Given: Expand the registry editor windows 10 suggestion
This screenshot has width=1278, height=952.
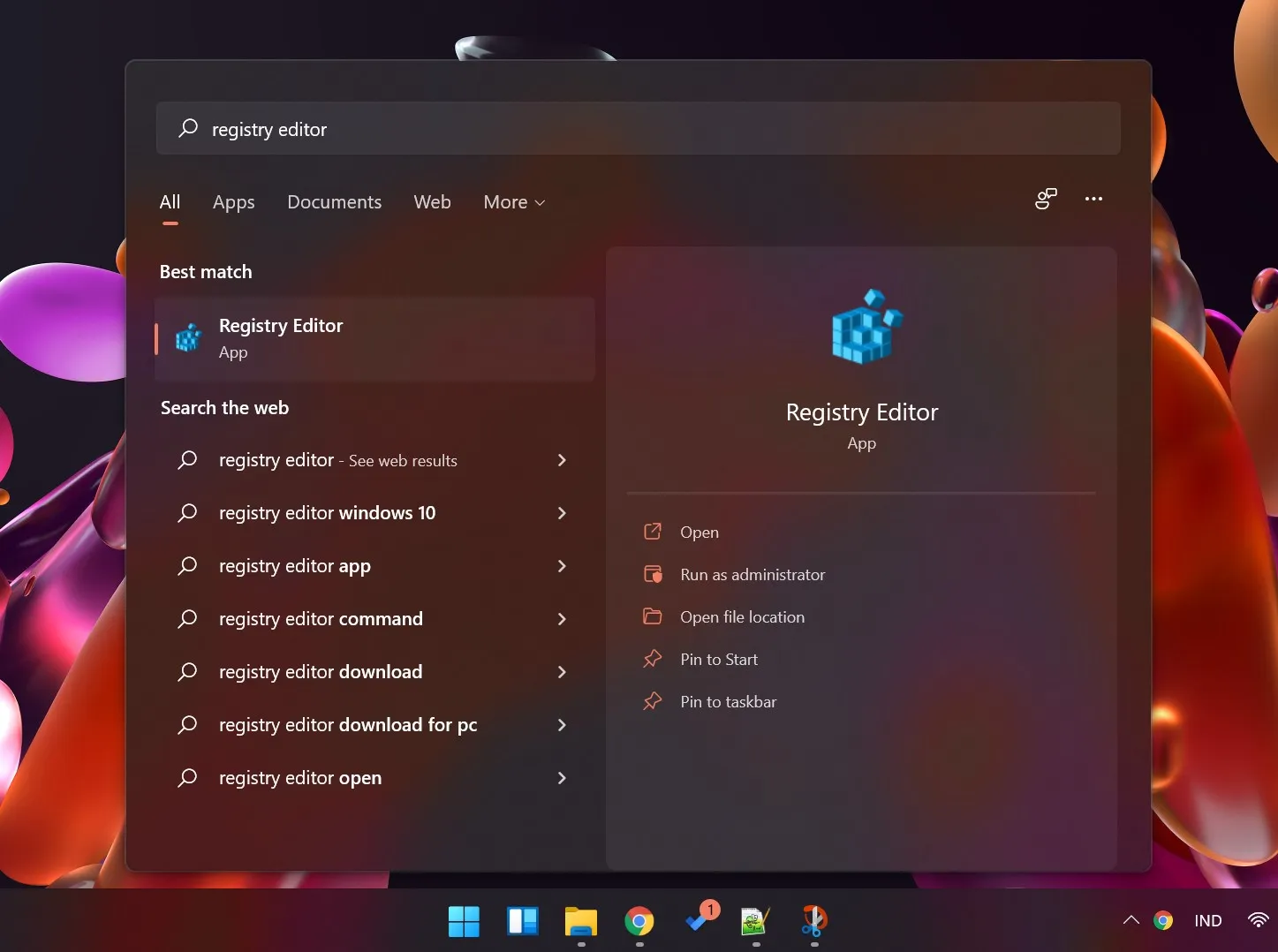Looking at the screenshot, I should tap(327, 513).
